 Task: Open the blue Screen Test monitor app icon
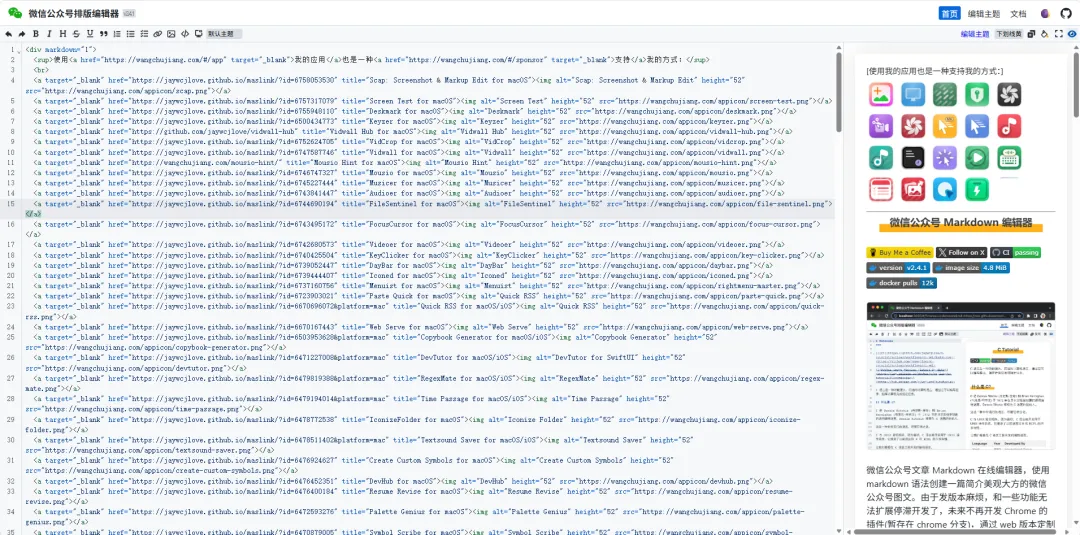913,94
